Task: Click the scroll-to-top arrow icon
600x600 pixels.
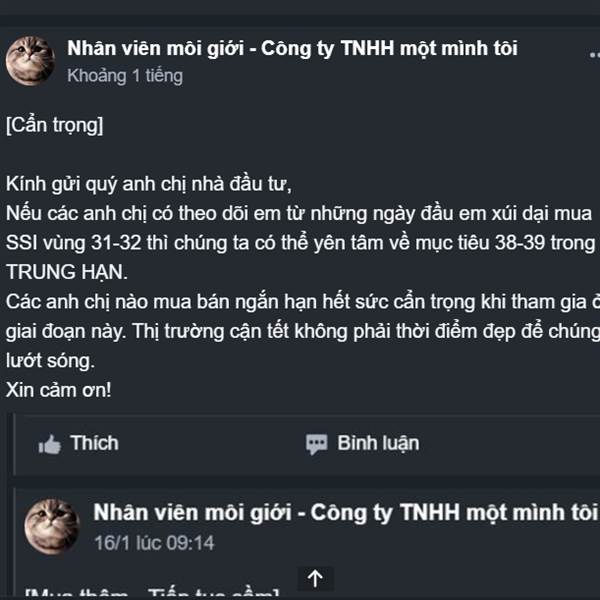Action: (x=315, y=578)
